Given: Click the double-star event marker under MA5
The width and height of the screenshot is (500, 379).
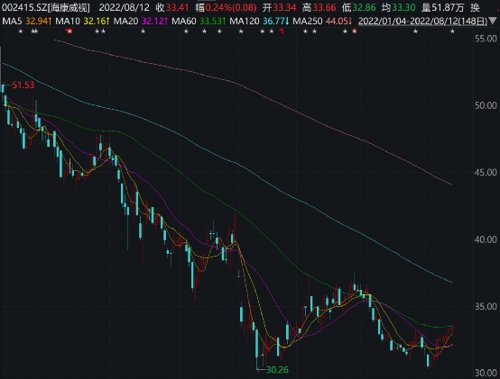Looking at the screenshot, I should [x=34, y=31].
